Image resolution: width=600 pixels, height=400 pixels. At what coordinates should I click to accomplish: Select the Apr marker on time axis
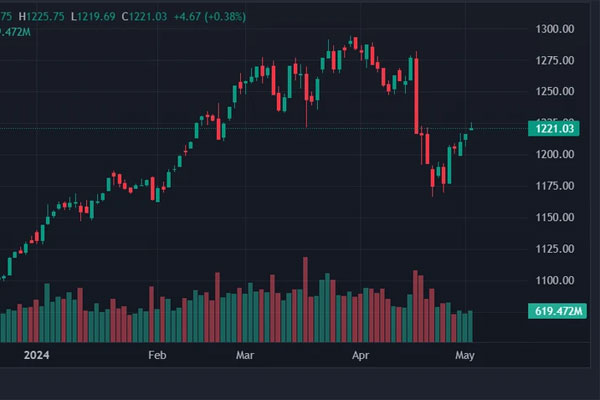click(359, 354)
